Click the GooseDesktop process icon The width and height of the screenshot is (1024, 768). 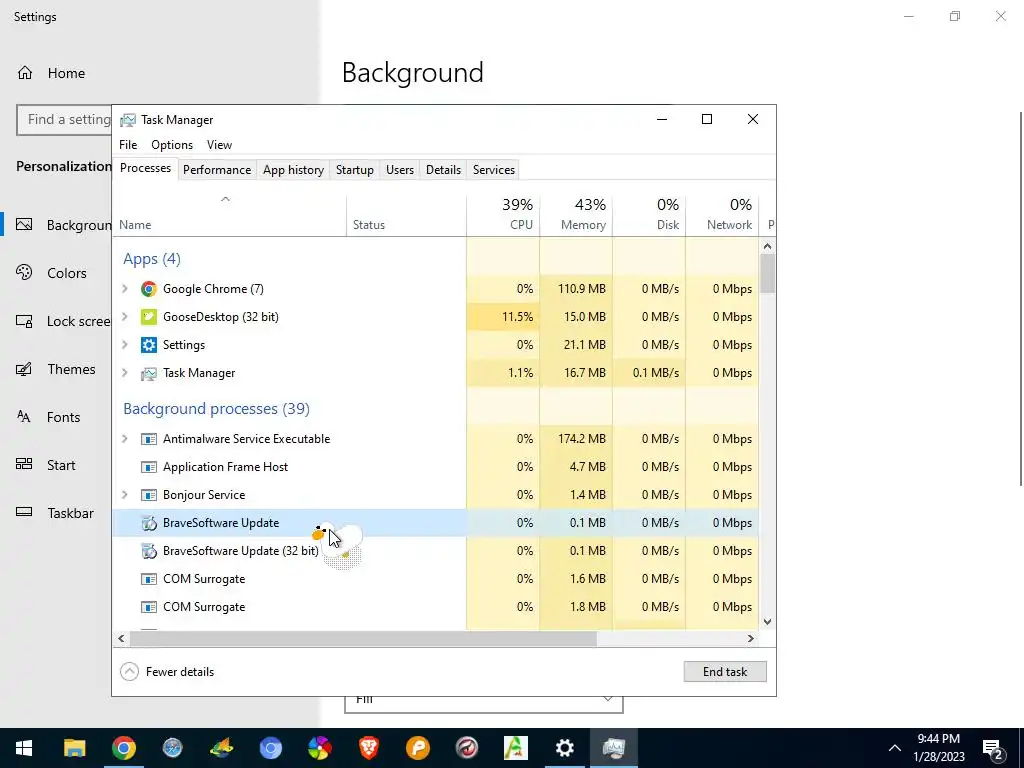[149, 317]
